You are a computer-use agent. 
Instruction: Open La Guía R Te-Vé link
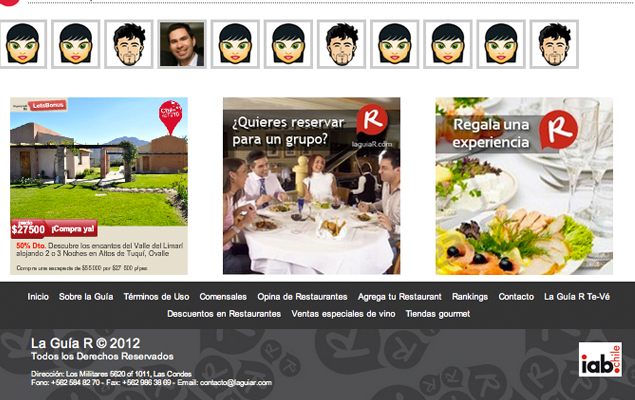pos(578,297)
